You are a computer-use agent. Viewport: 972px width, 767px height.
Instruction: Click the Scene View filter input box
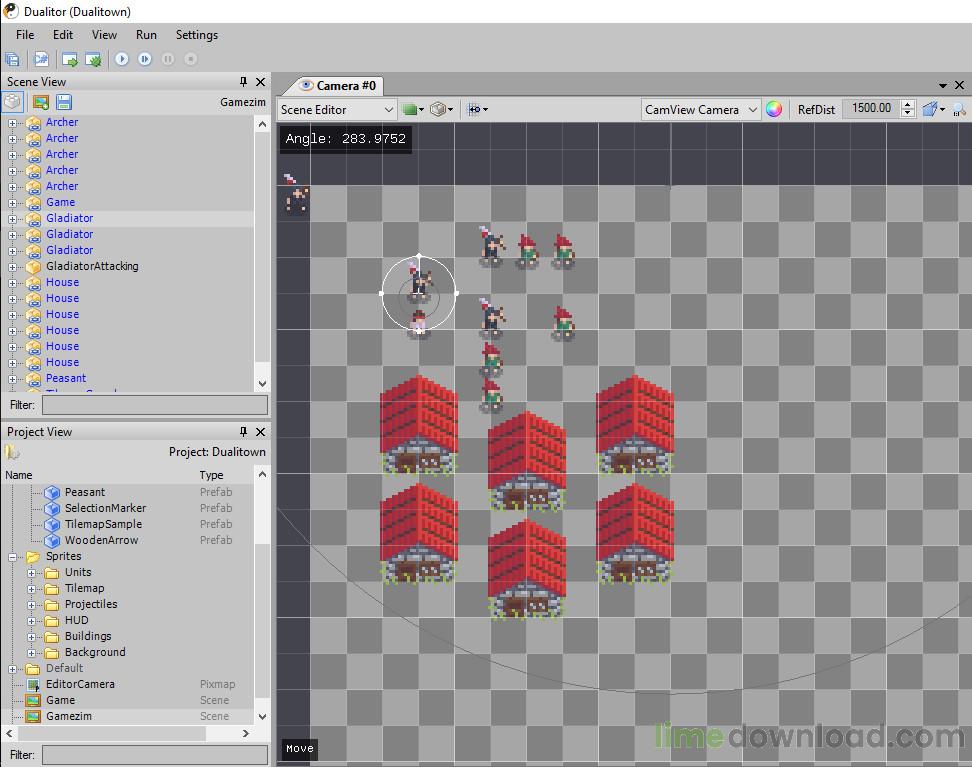pos(154,405)
